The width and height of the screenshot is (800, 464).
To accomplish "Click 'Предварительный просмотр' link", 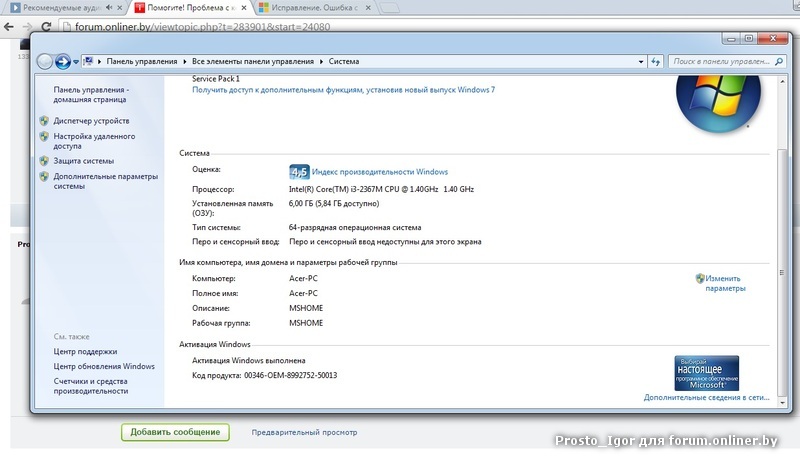I will click(x=304, y=432).
